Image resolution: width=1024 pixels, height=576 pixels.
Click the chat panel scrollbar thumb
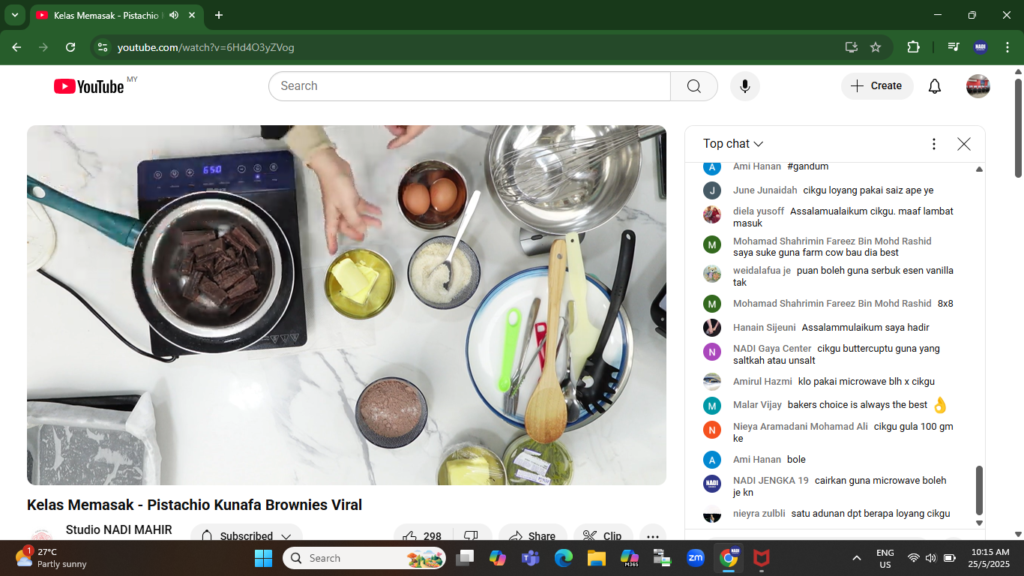979,490
